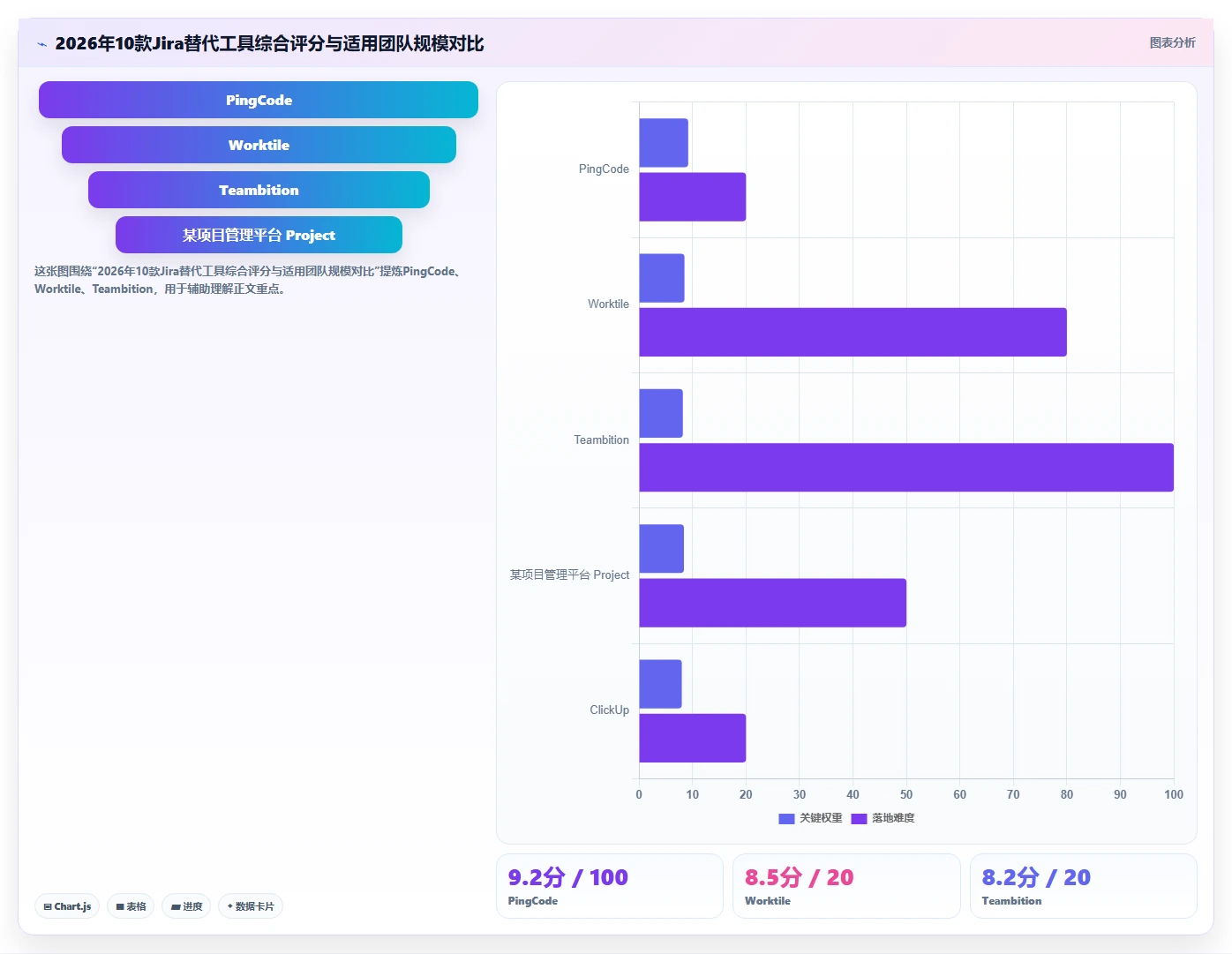1232x954 pixels.
Task: Toggle the 关键权重 legend color swatch
Action: (786, 819)
